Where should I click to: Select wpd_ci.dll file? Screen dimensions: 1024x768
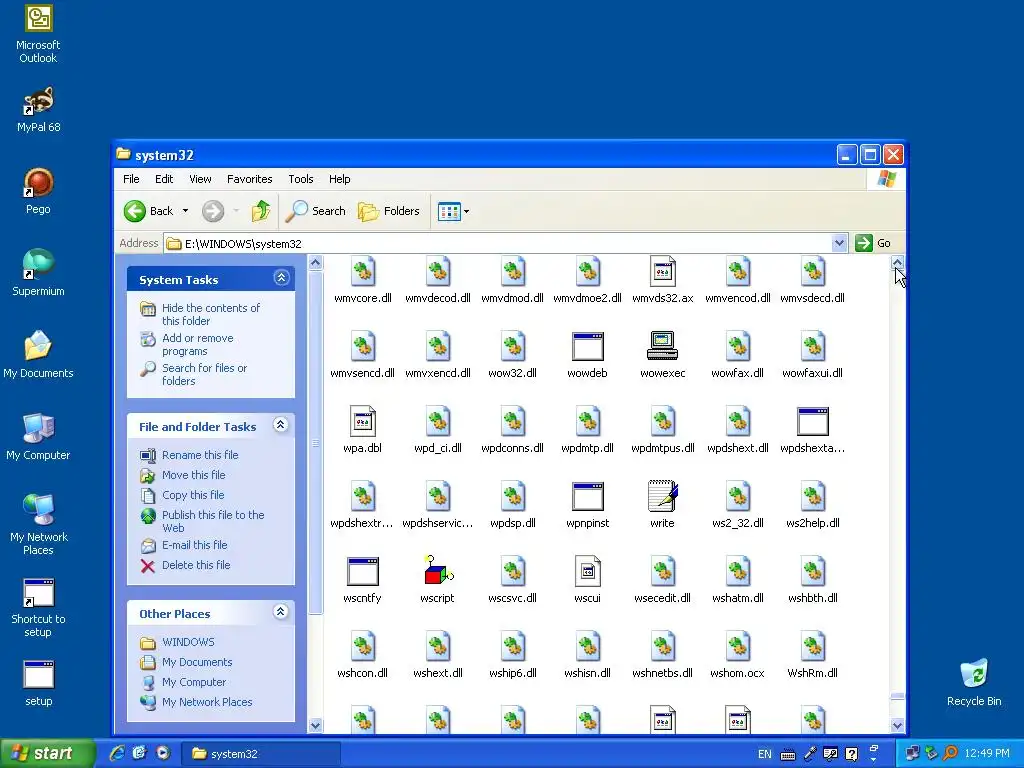point(438,429)
